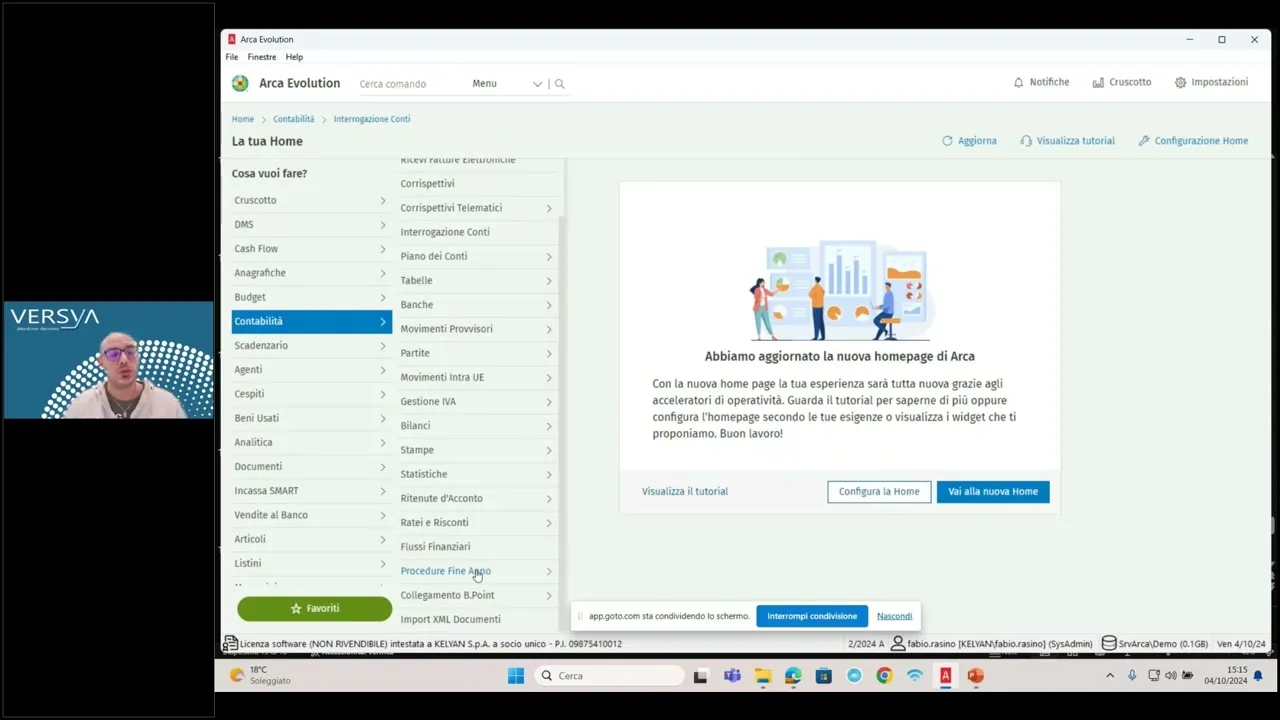Open Microsoft Teams in taskbar

[x=732, y=676]
